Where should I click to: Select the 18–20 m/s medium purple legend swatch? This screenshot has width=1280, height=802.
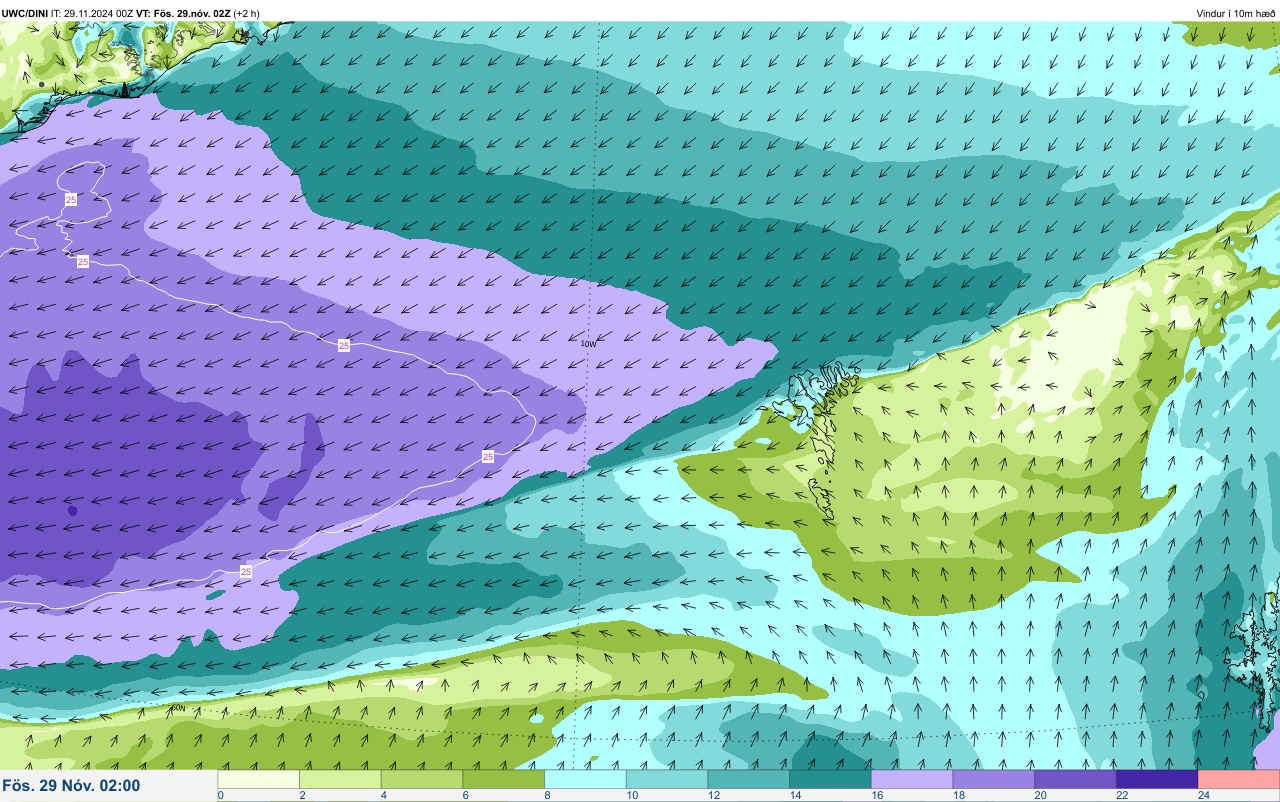point(994,779)
